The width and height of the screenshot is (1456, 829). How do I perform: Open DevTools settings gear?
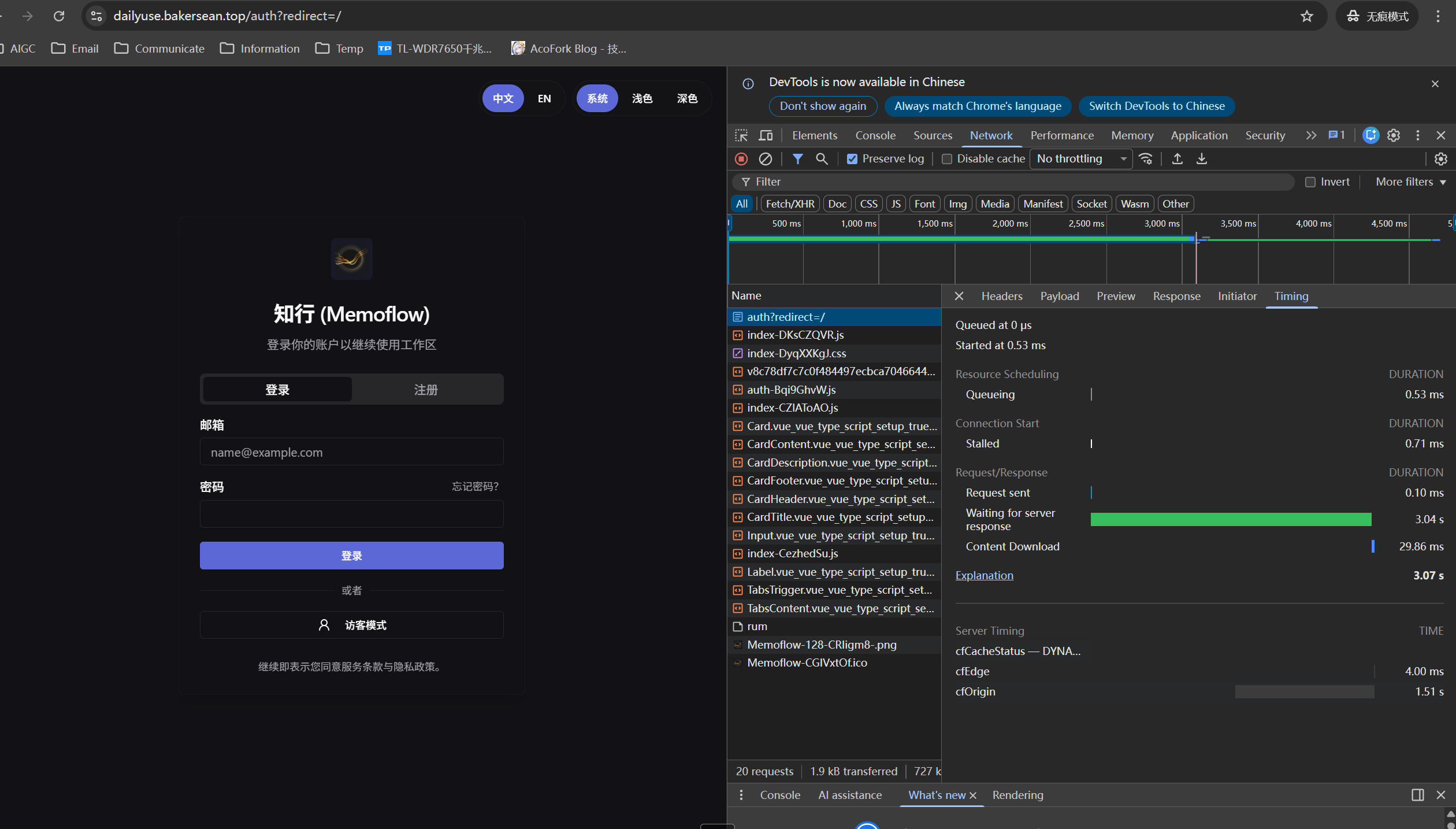point(1394,135)
